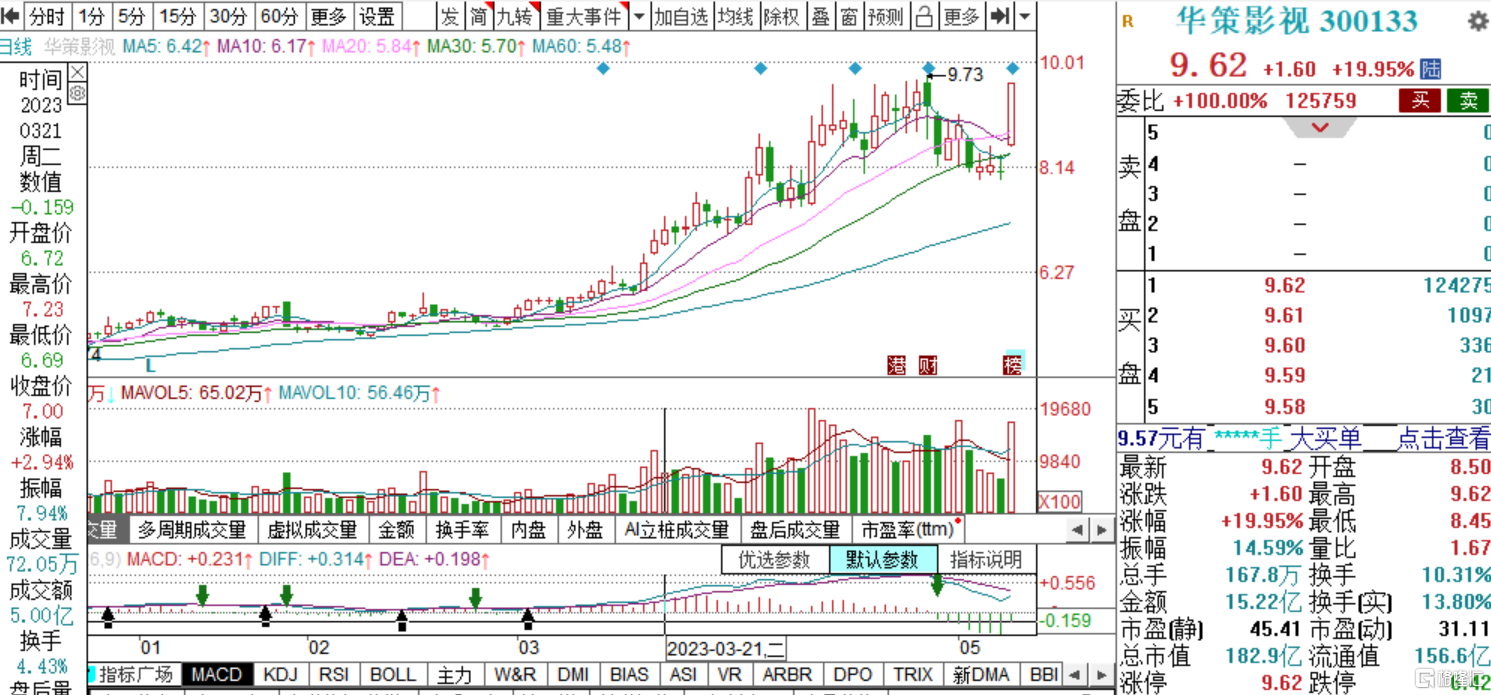The width and height of the screenshot is (1491, 695).
Task: Click the orange R icon beside the stock name
Action: click(1128, 21)
